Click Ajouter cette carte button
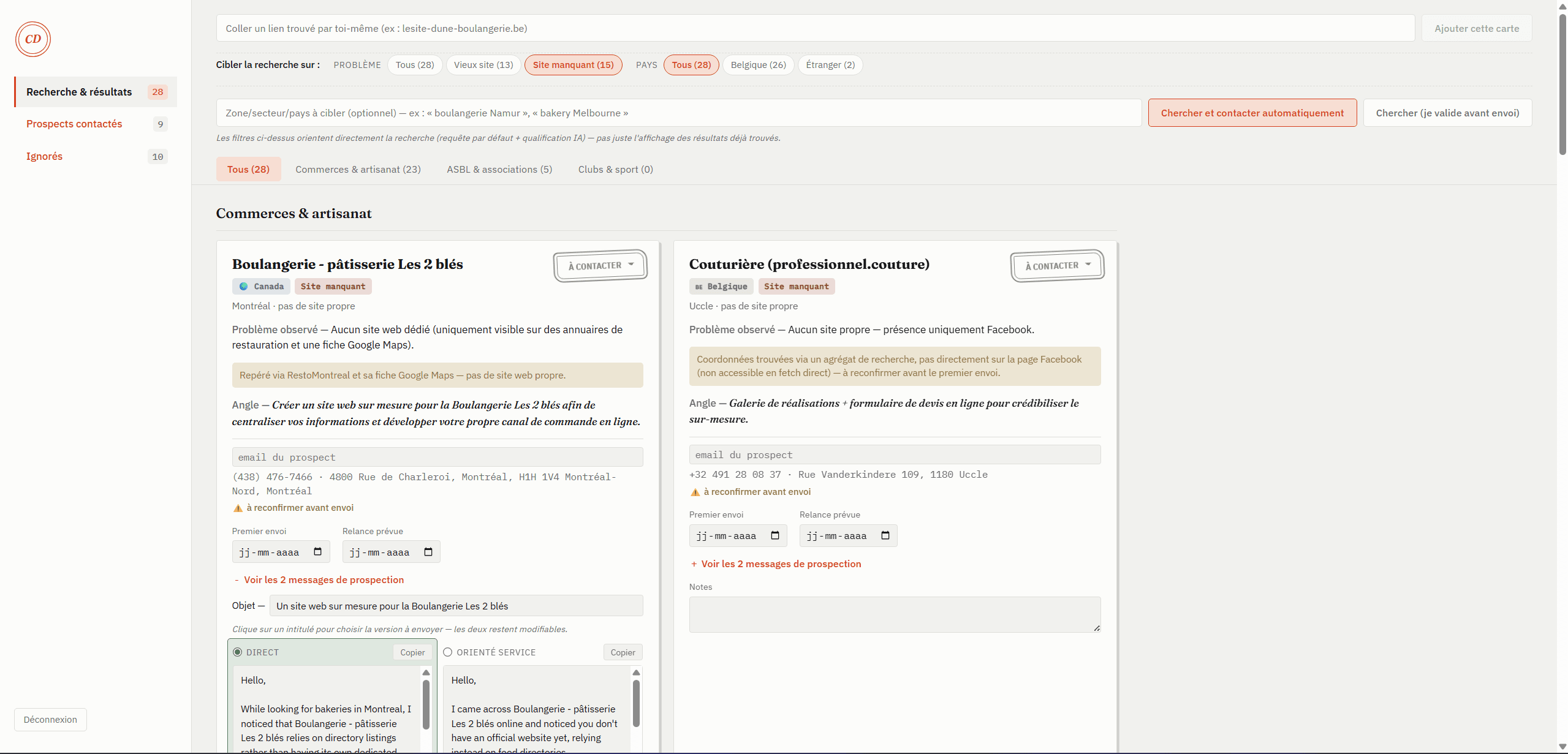1568x754 pixels. [1477, 28]
